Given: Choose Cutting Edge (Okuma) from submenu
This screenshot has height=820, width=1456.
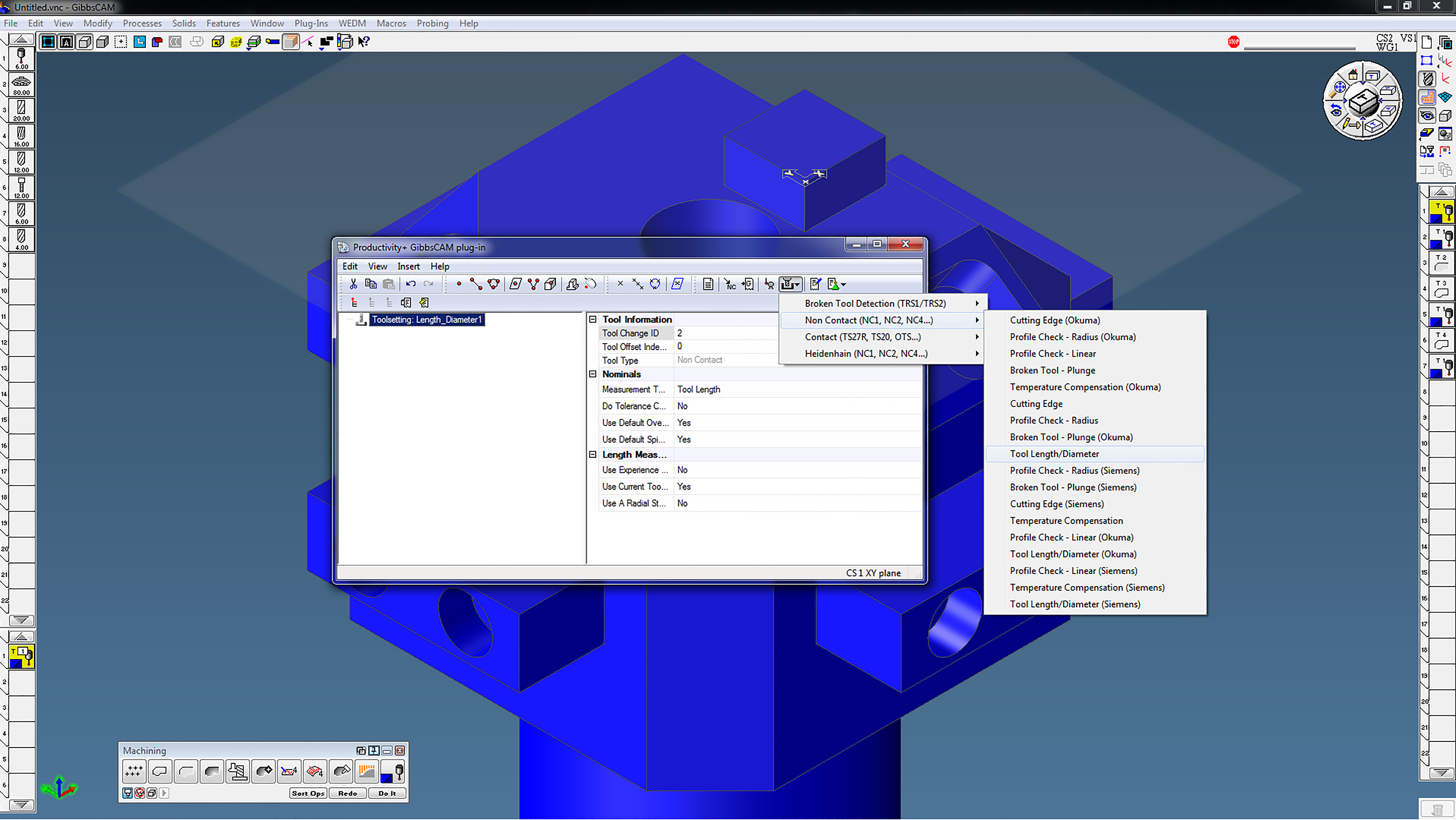Looking at the screenshot, I should (x=1095, y=320).
